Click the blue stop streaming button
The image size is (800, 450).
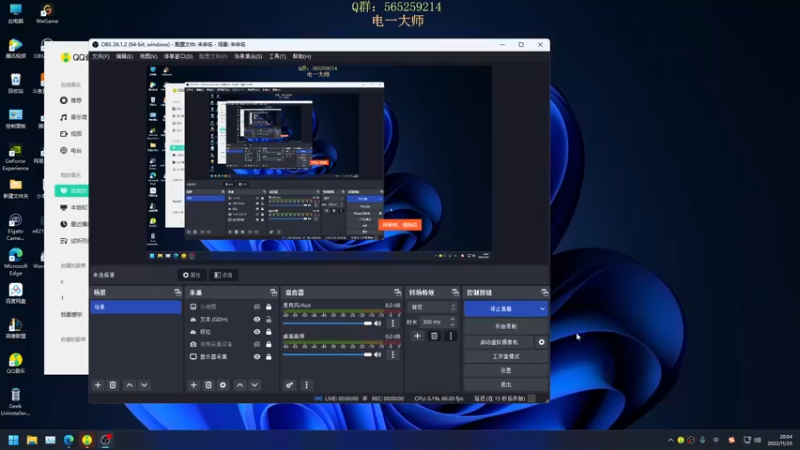coord(501,309)
